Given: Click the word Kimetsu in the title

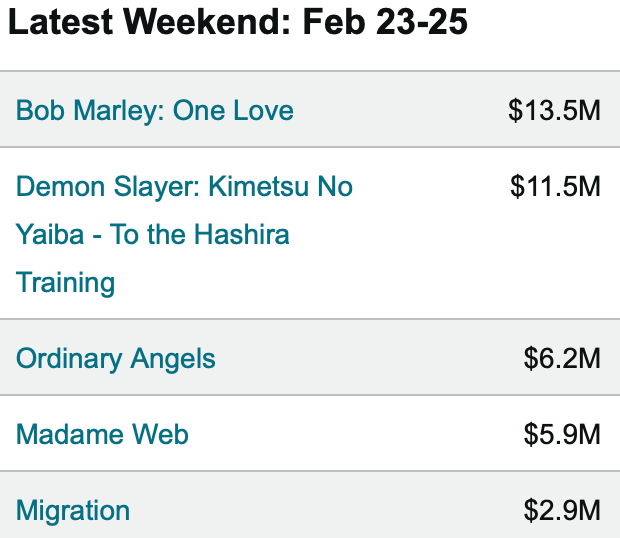Looking at the screenshot, I should [258, 187].
